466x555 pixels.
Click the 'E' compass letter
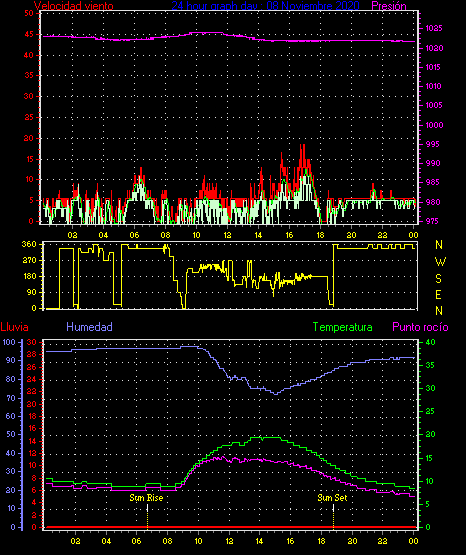(x=438, y=295)
